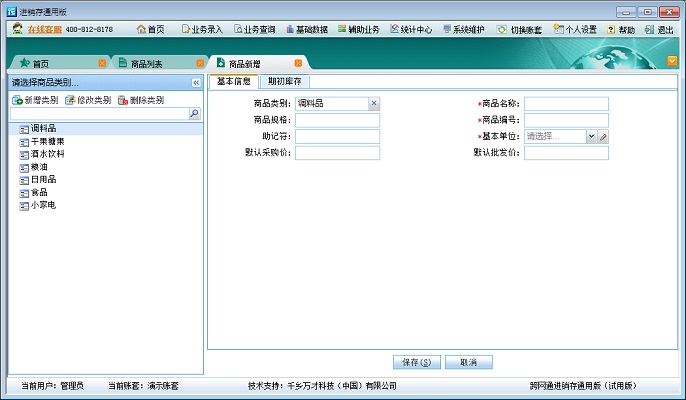
Task: Click the 商品名称 input field
Action: click(x=566, y=104)
